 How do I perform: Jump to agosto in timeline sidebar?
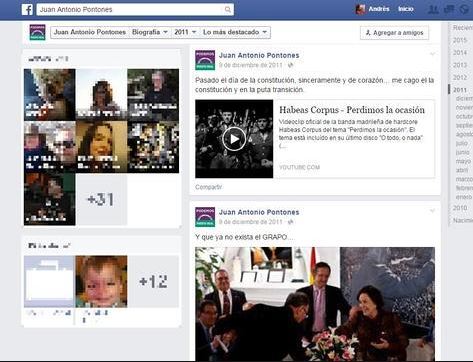464,134
